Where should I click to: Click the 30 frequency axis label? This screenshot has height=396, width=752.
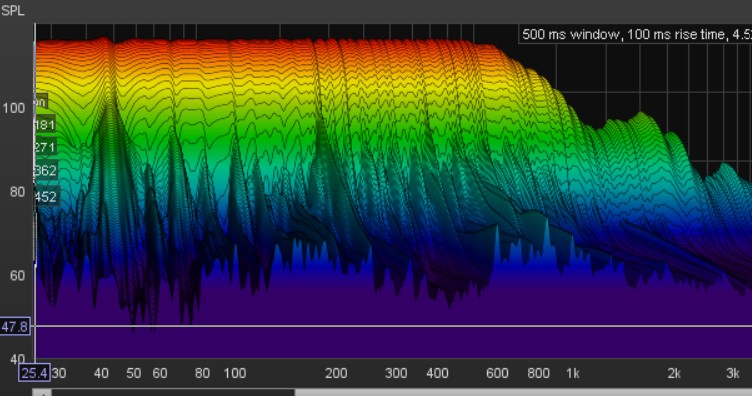pos(59,373)
